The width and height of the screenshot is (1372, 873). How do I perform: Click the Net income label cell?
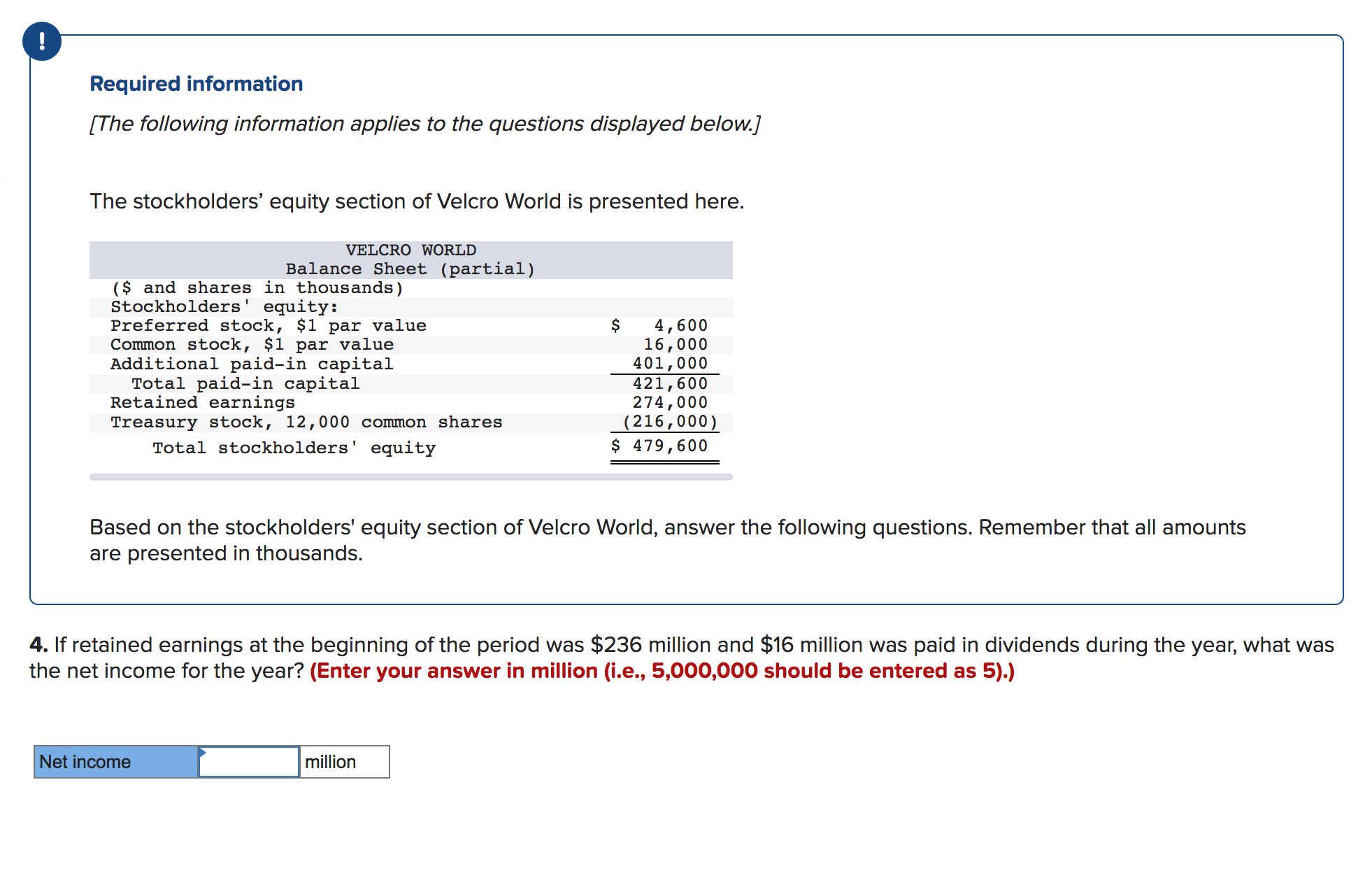coord(116,762)
